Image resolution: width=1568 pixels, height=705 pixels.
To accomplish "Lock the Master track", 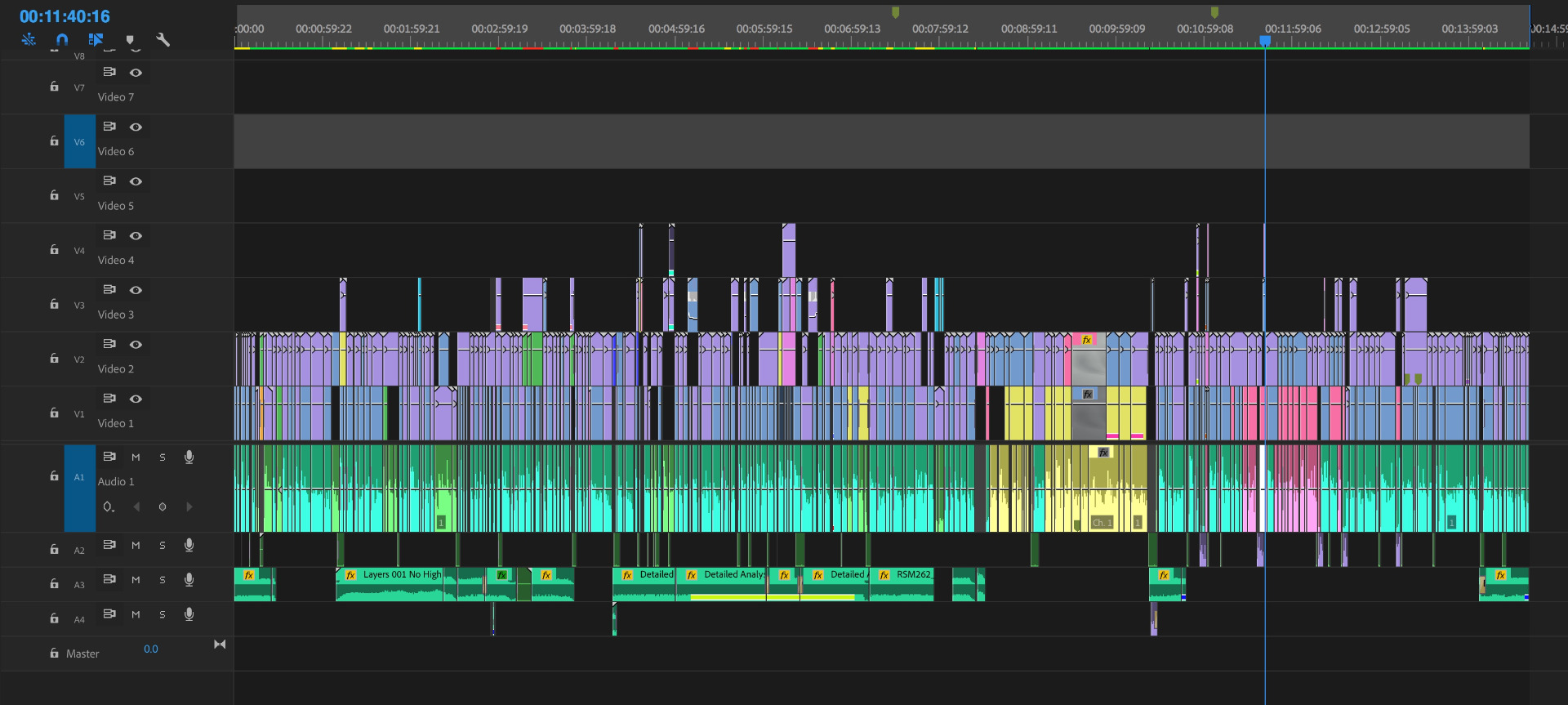I will pyautogui.click(x=54, y=653).
